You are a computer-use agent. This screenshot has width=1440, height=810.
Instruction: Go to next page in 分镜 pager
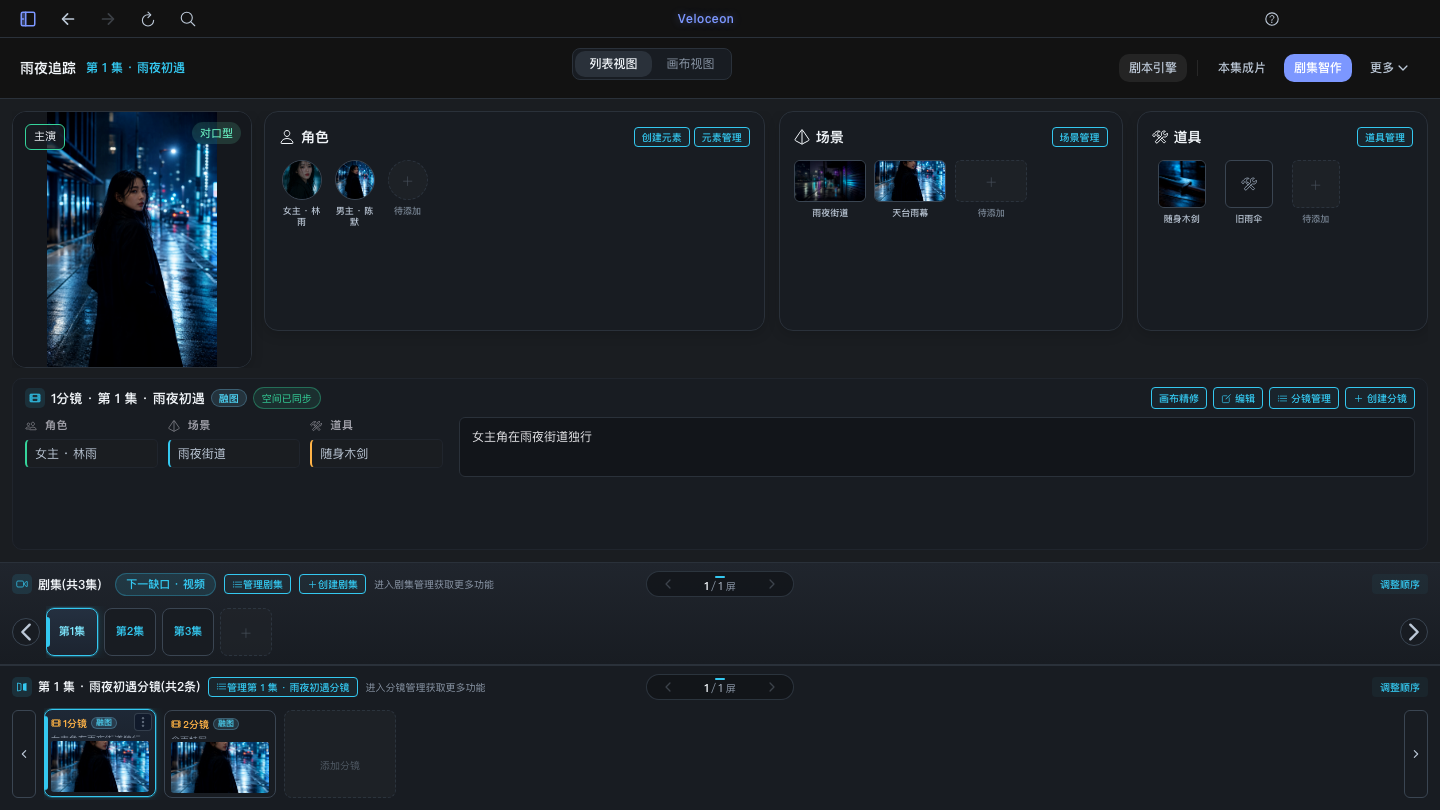pyautogui.click(x=771, y=687)
